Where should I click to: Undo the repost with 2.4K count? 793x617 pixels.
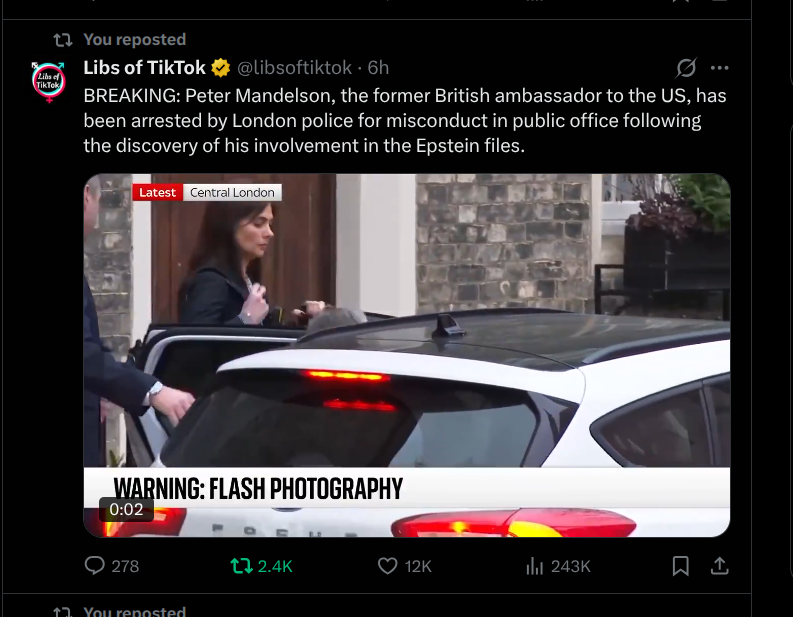click(241, 566)
